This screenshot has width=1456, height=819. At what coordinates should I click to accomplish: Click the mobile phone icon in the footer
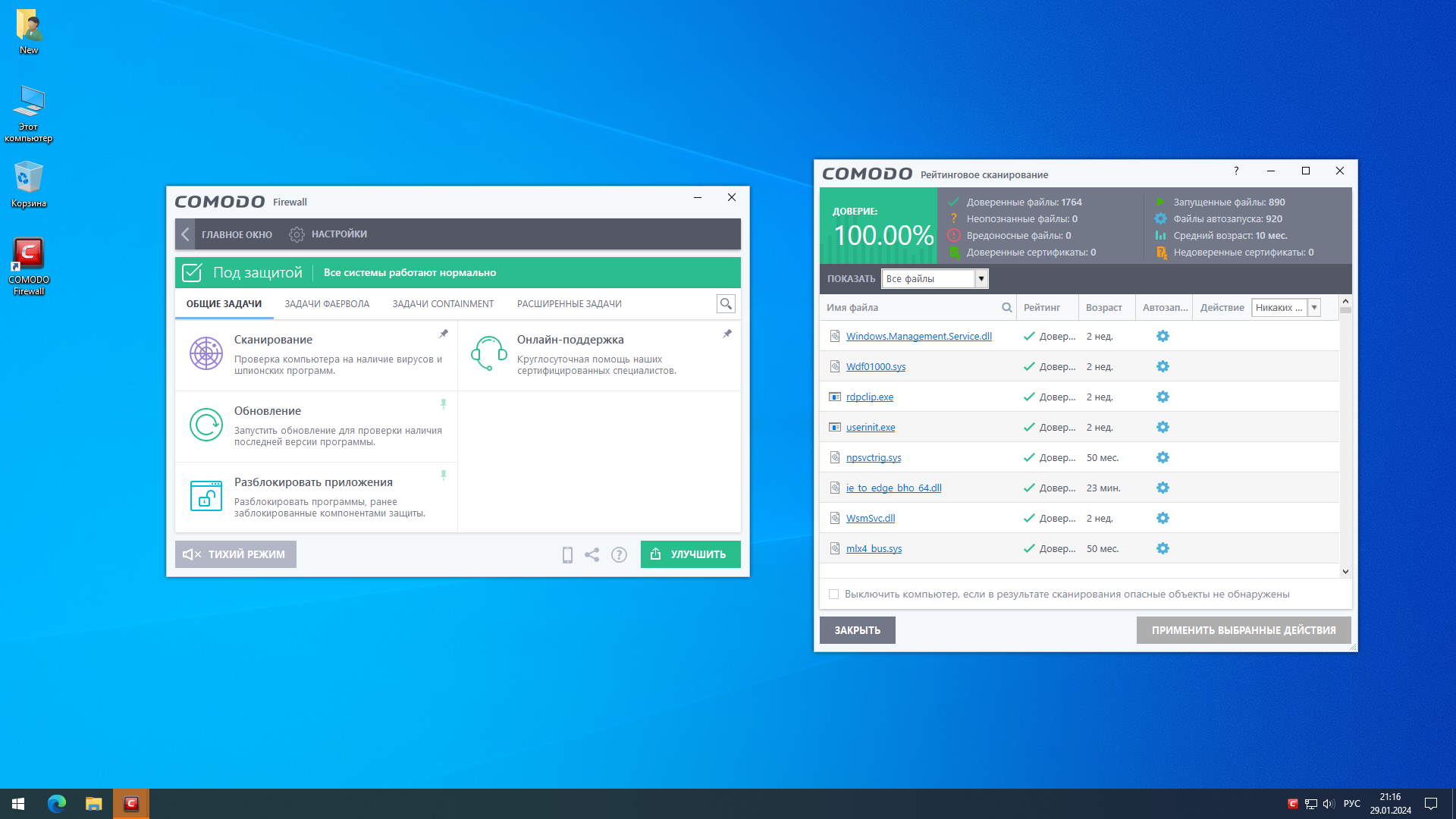click(567, 555)
